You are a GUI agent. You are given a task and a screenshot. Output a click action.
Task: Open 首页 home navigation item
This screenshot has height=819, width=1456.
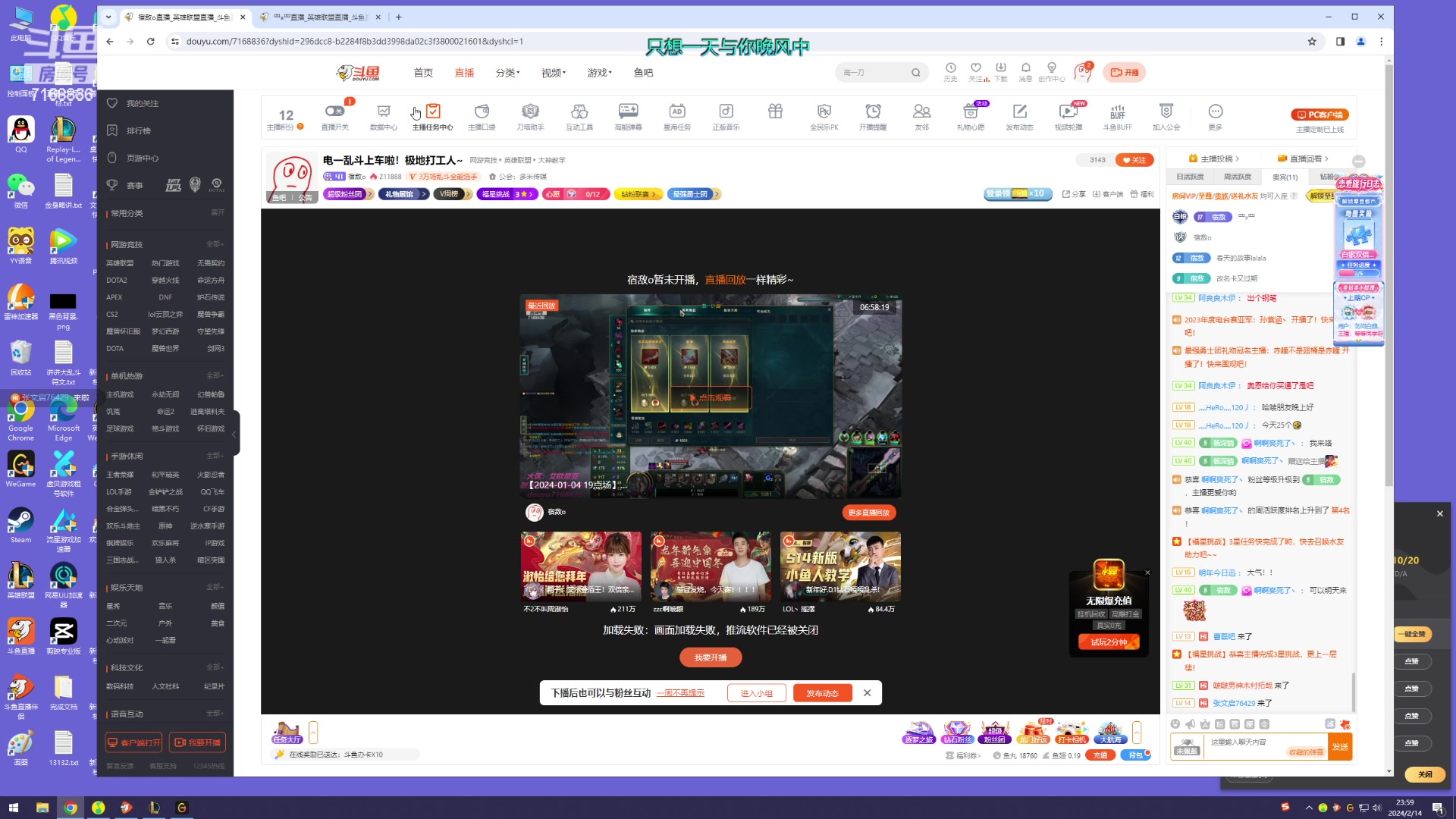423,73
